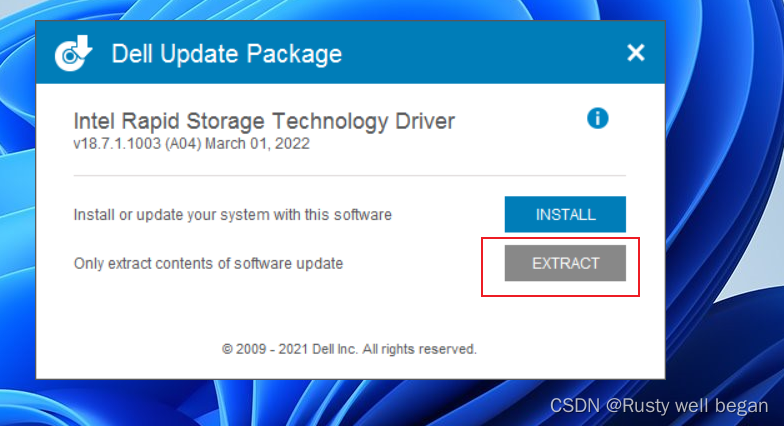Click "Only extract contents of software update" text
This screenshot has width=784, height=426.
208,263
